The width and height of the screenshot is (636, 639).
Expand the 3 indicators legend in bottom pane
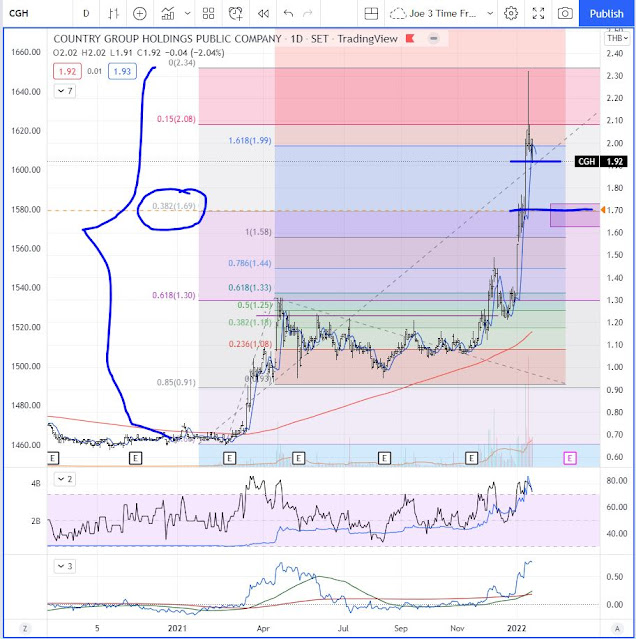tap(65, 566)
